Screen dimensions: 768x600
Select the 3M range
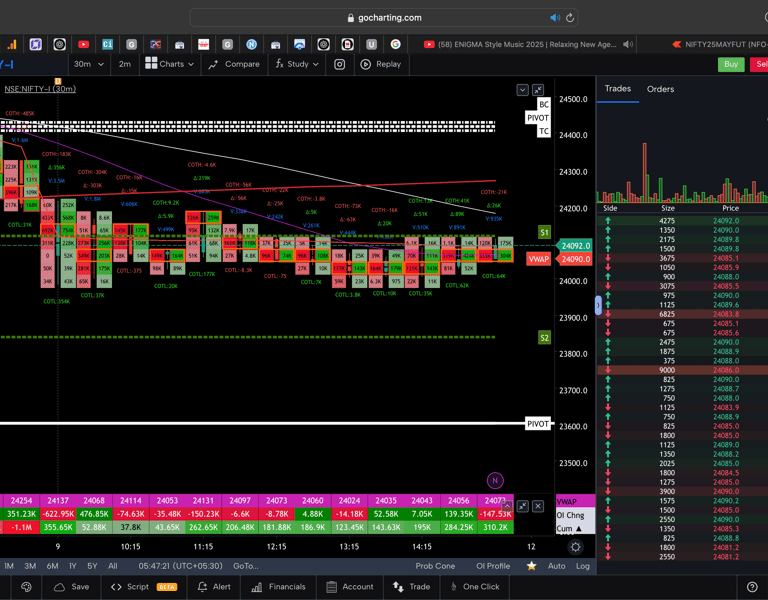click(30, 566)
